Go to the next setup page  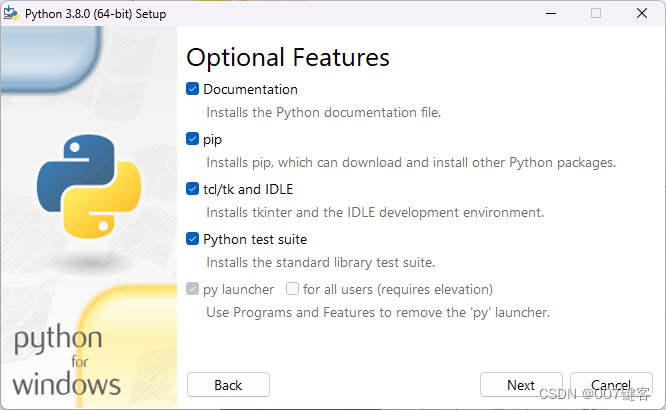point(521,385)
